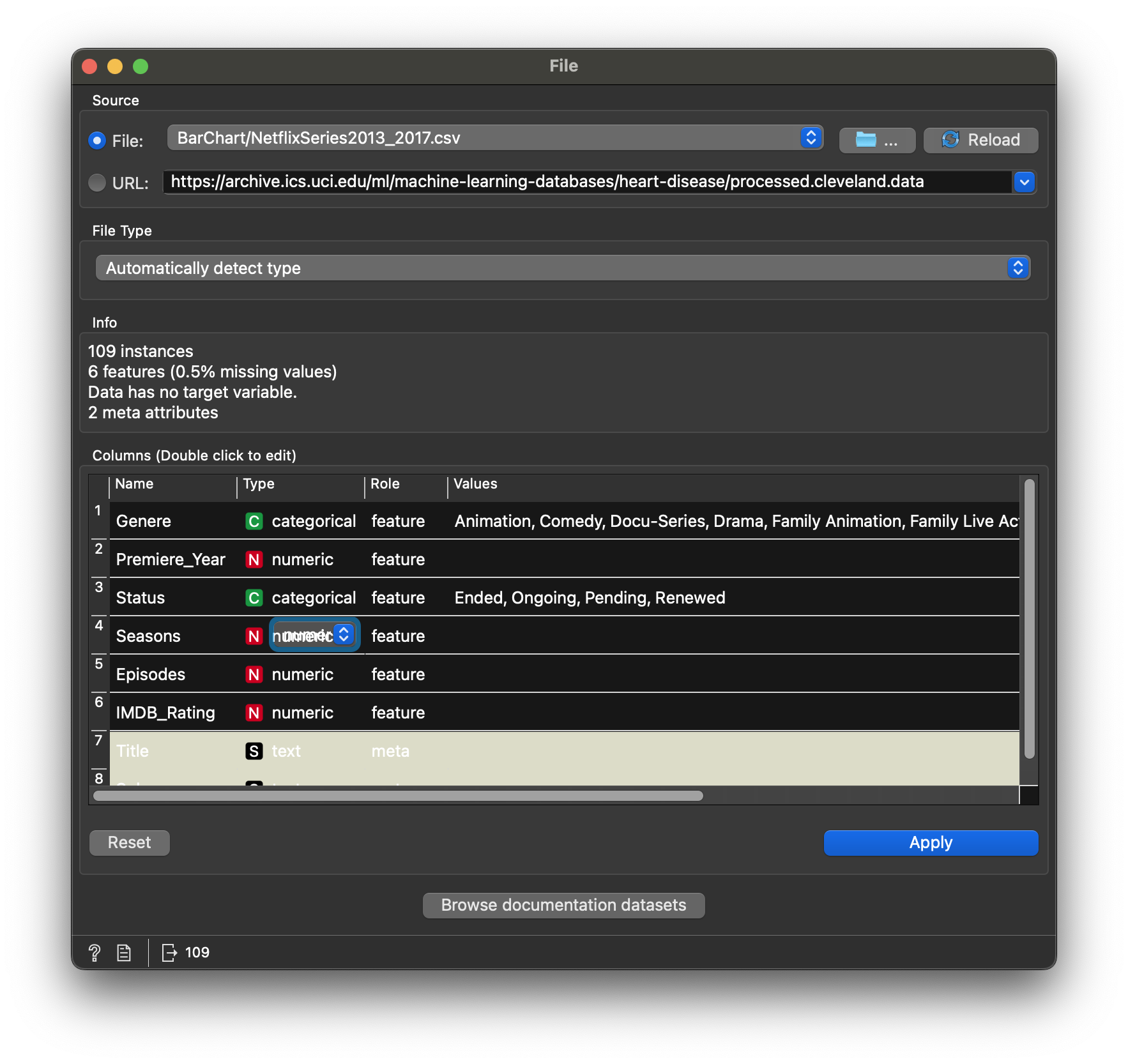
Task: Click the categorical type icon for Genere
Action: click(254, 522)
